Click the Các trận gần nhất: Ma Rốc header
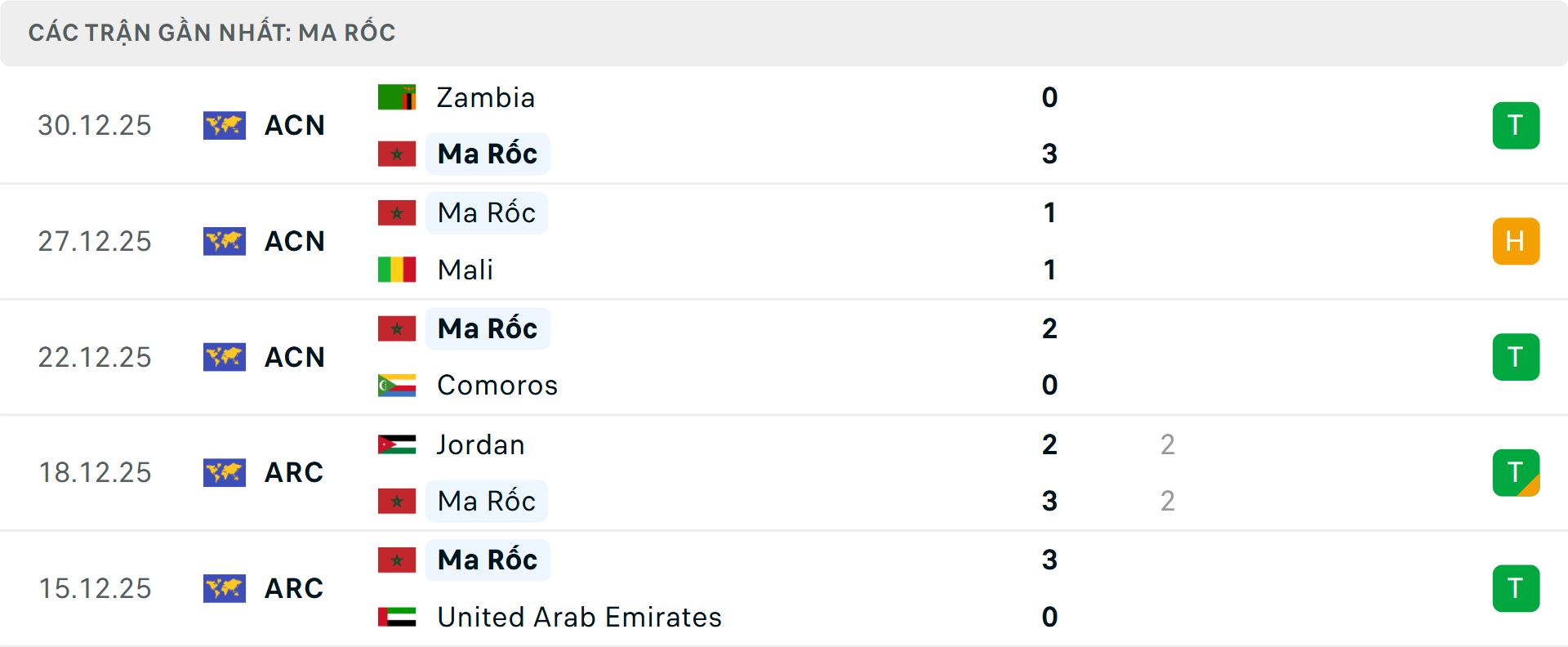The width and height of the screenshot is (1568, 647). [212, 33]
